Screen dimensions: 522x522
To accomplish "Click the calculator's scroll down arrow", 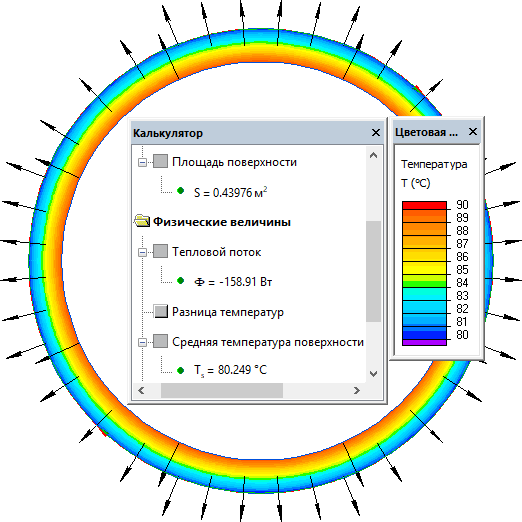I will 374,374.
